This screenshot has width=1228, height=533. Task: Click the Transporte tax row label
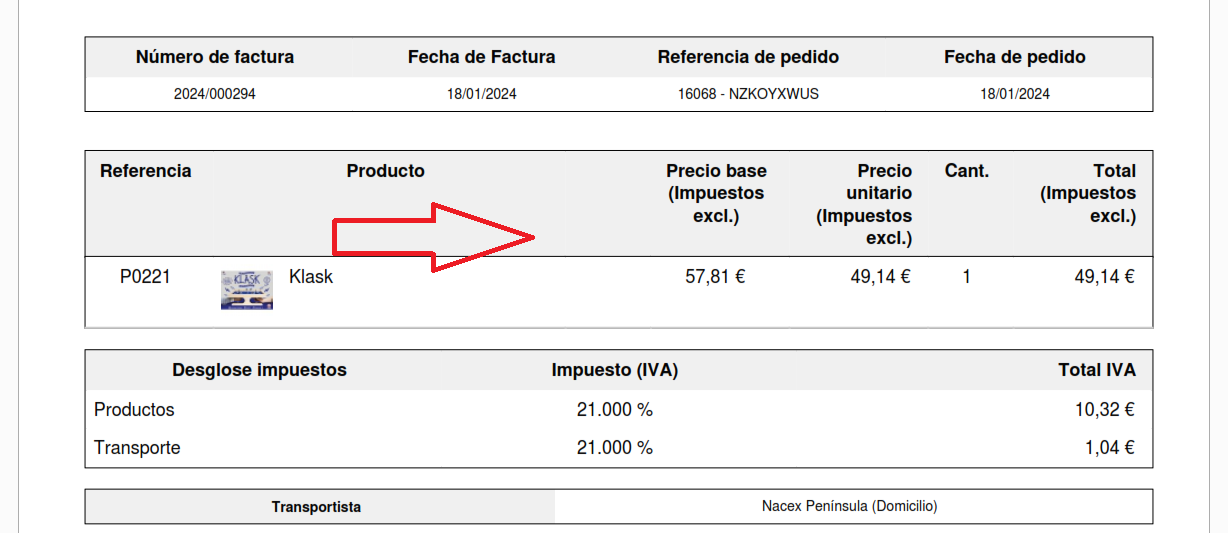(x=137, y=448)
